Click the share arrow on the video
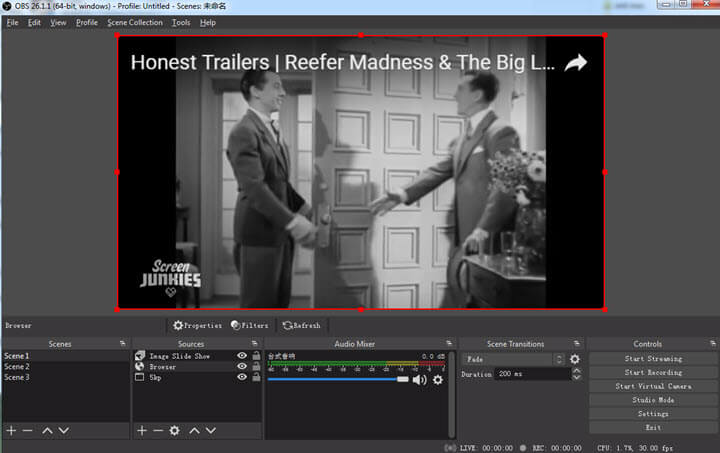The height and width of the screenshot is (453, 720). pyautogui.click(x=575, y=63)
